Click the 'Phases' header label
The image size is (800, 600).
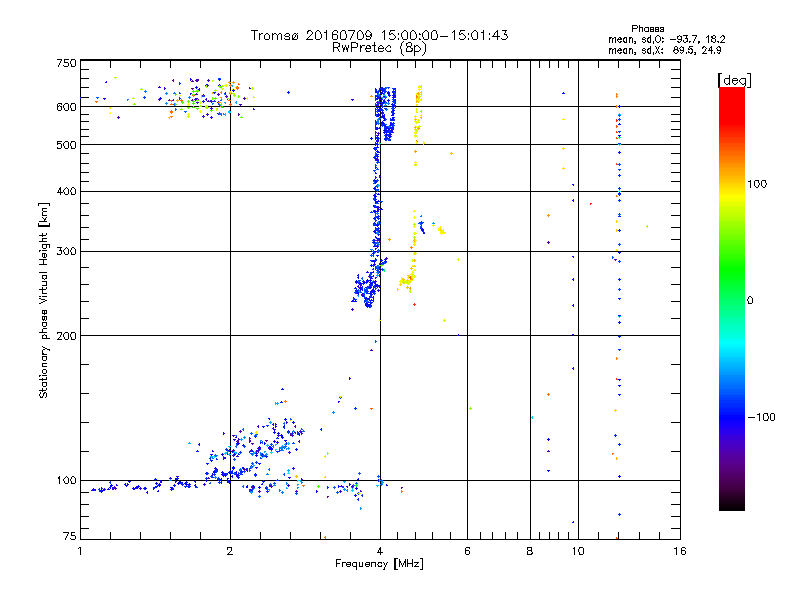647,29
